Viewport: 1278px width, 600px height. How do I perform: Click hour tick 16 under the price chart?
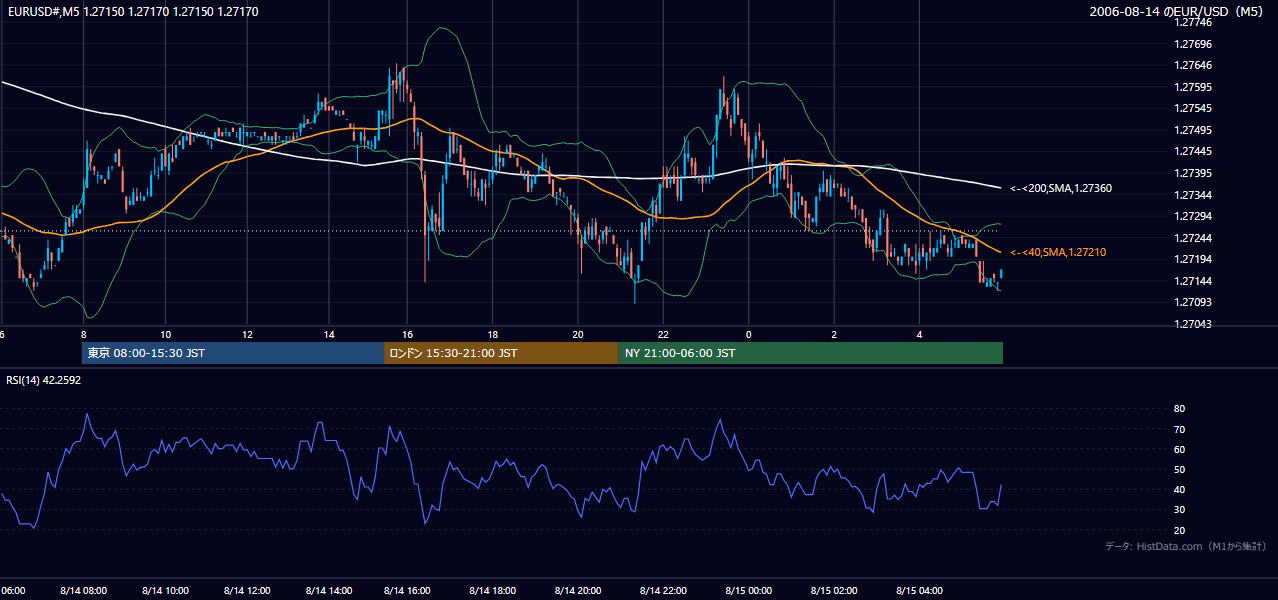click(x=408, y=334)
